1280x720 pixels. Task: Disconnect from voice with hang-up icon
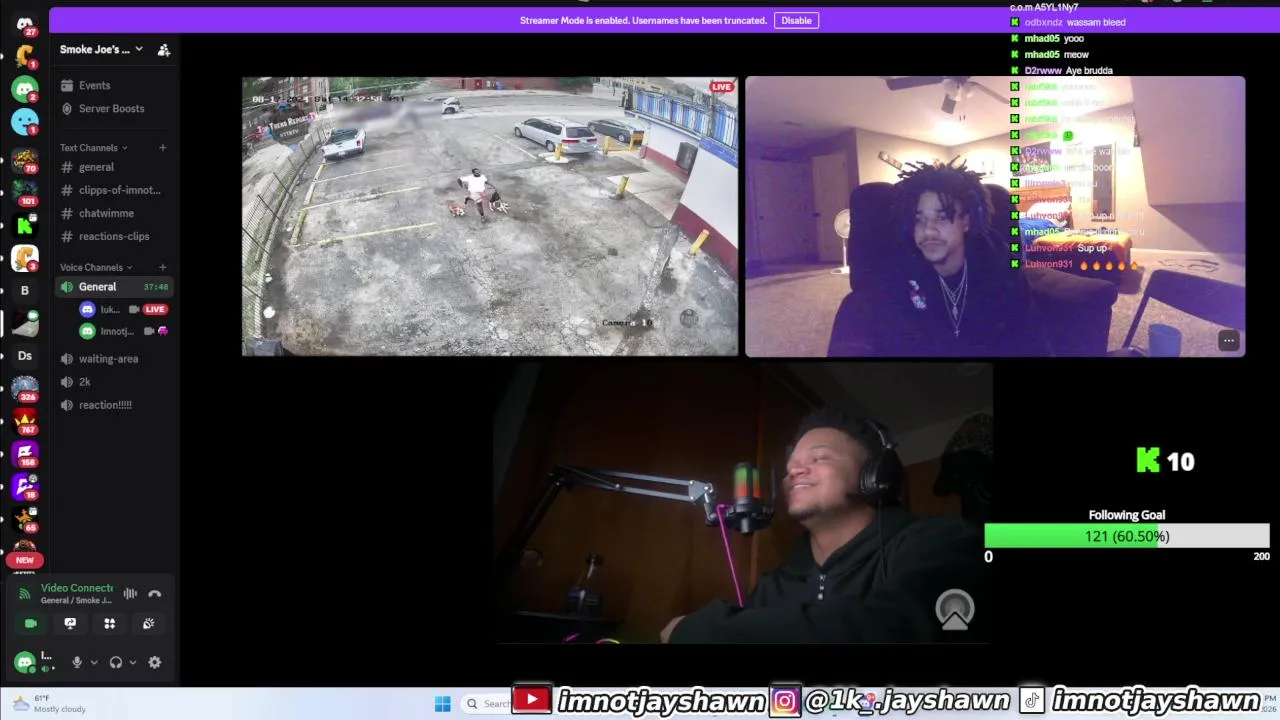click(155, 594)
